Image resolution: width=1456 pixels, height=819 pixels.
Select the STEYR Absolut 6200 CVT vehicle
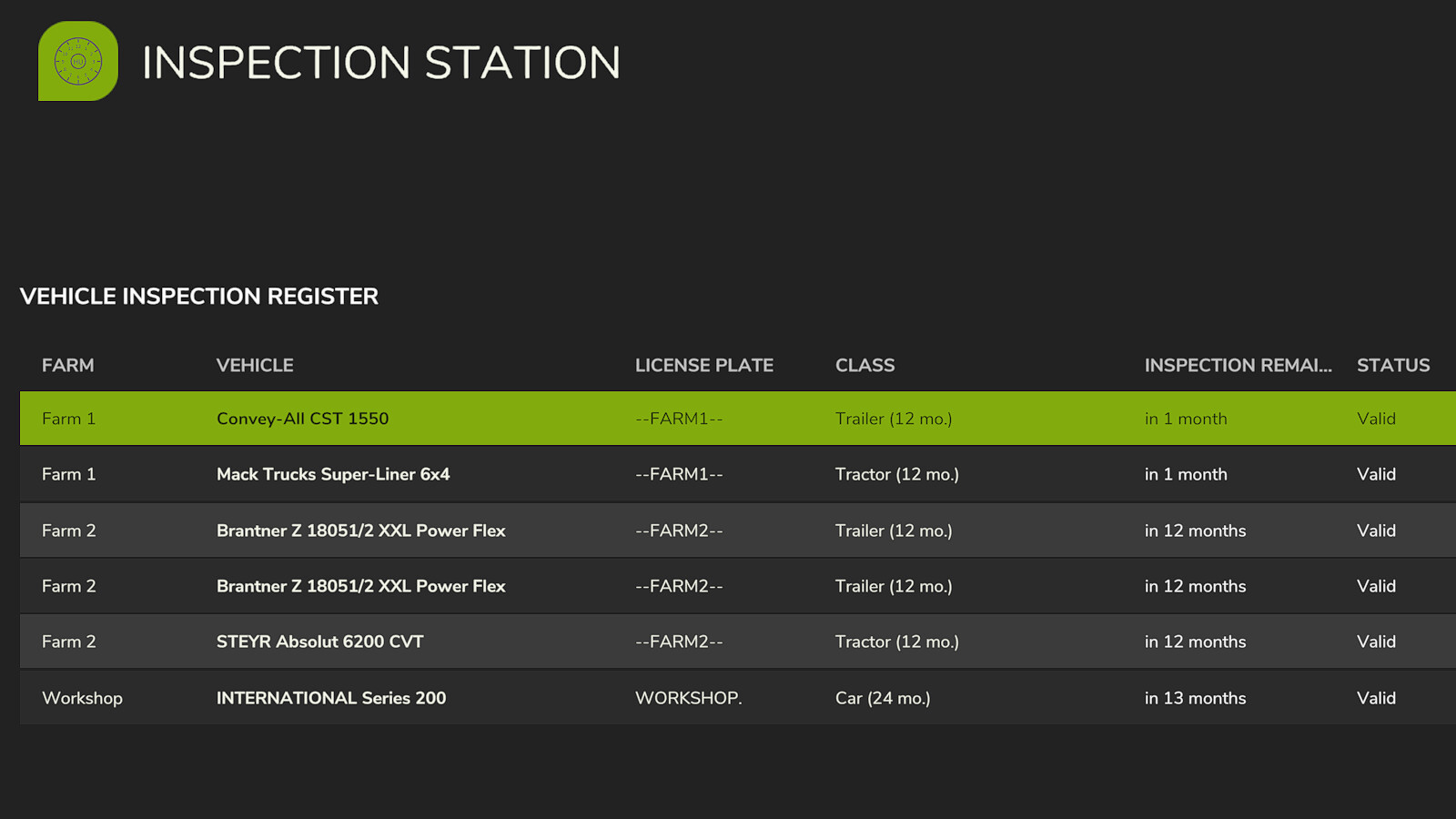click(320, 642)
